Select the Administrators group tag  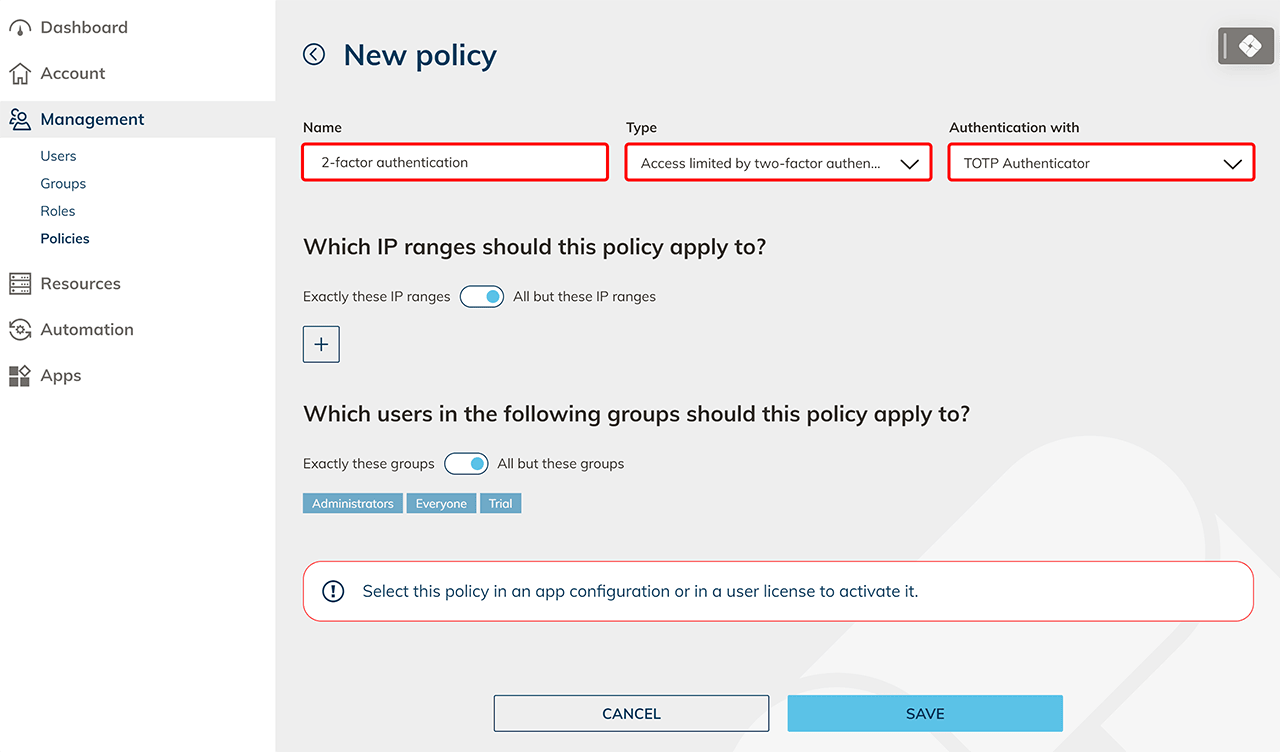(x=353, y=504)
